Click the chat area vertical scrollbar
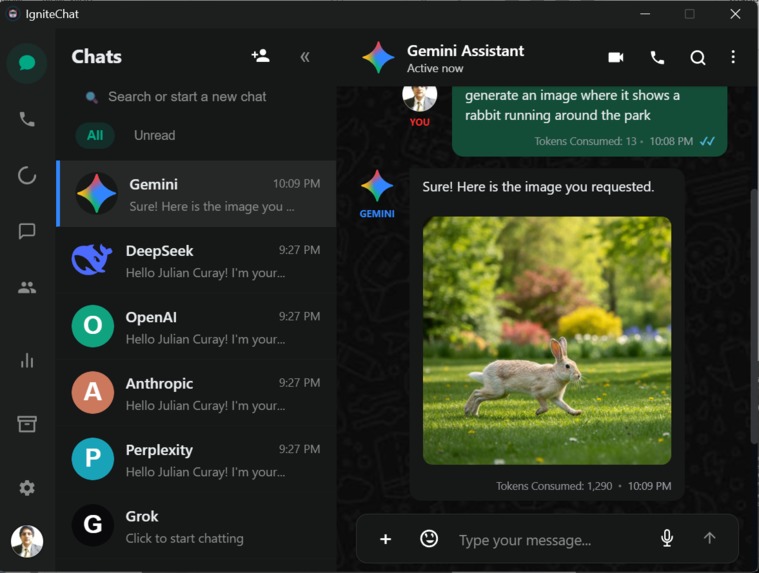Viewport: 759px width, 573px height. [755, 315]
